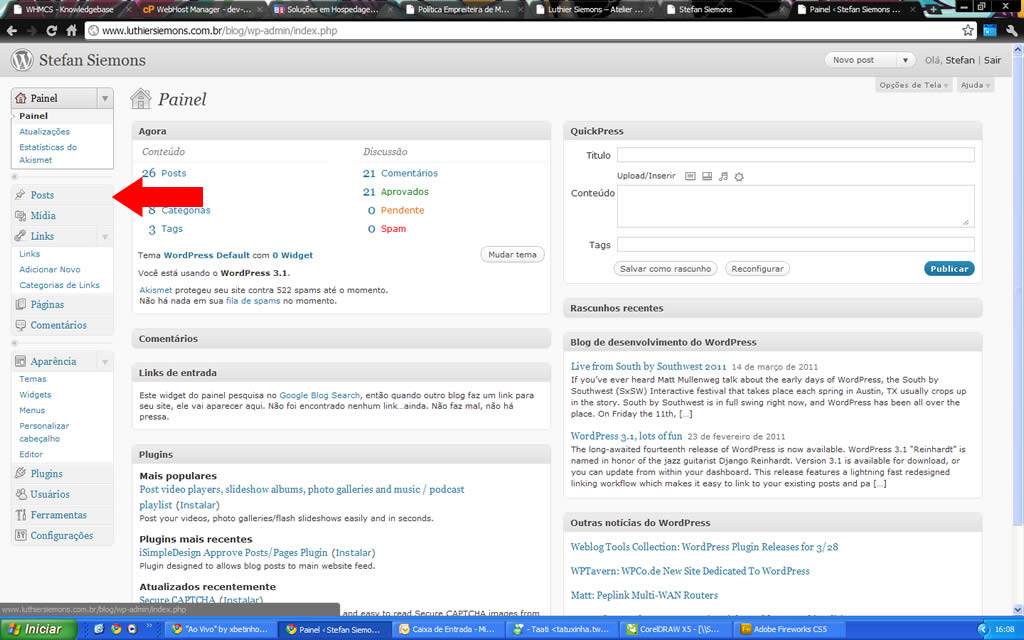Click the Painel home icon in sidebar
Viewport: 1024px width, 640px height.
point(21,98)
